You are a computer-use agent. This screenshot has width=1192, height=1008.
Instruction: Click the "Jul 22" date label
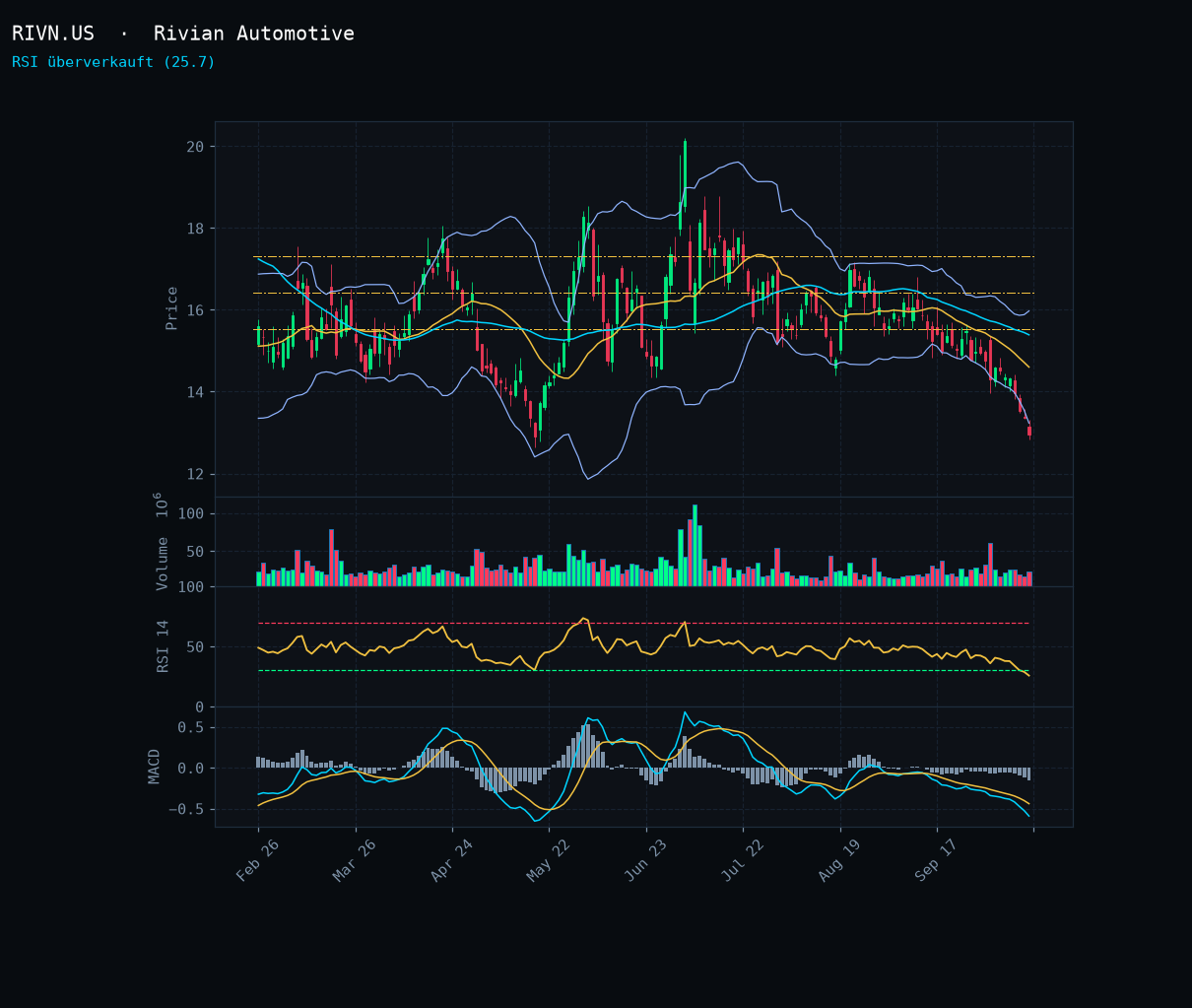coord(743,860)
